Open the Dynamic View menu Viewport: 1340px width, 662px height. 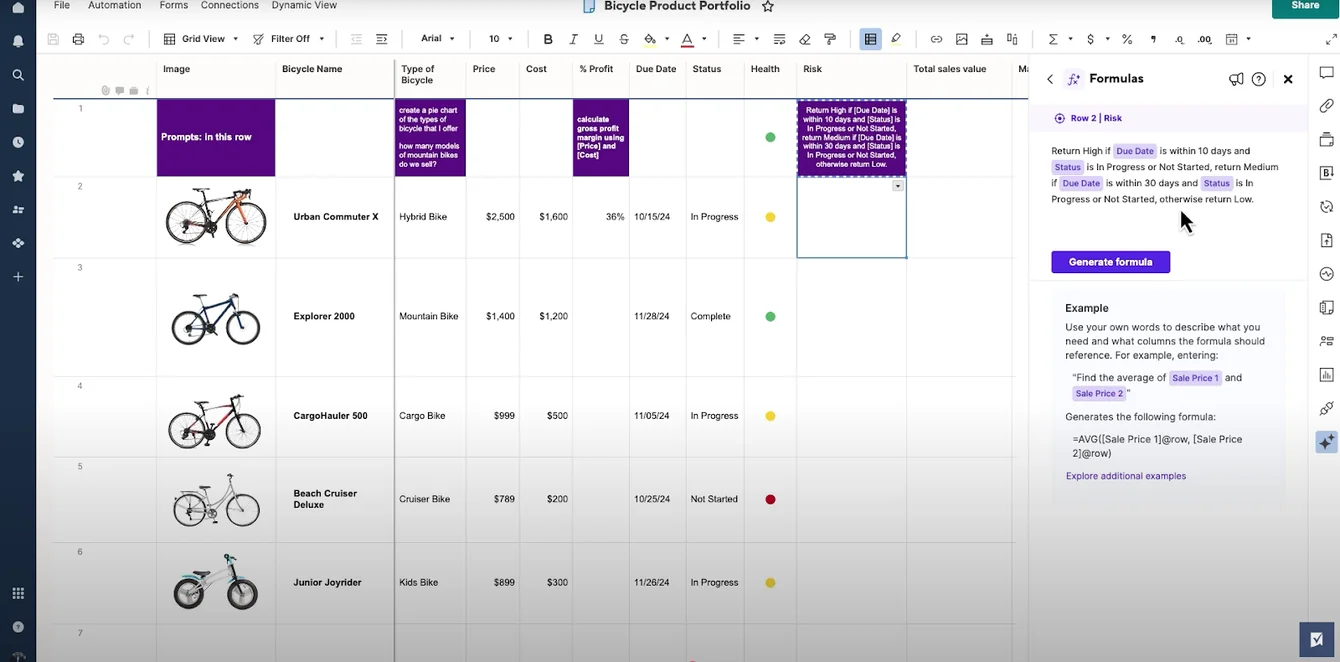[304, 5]
